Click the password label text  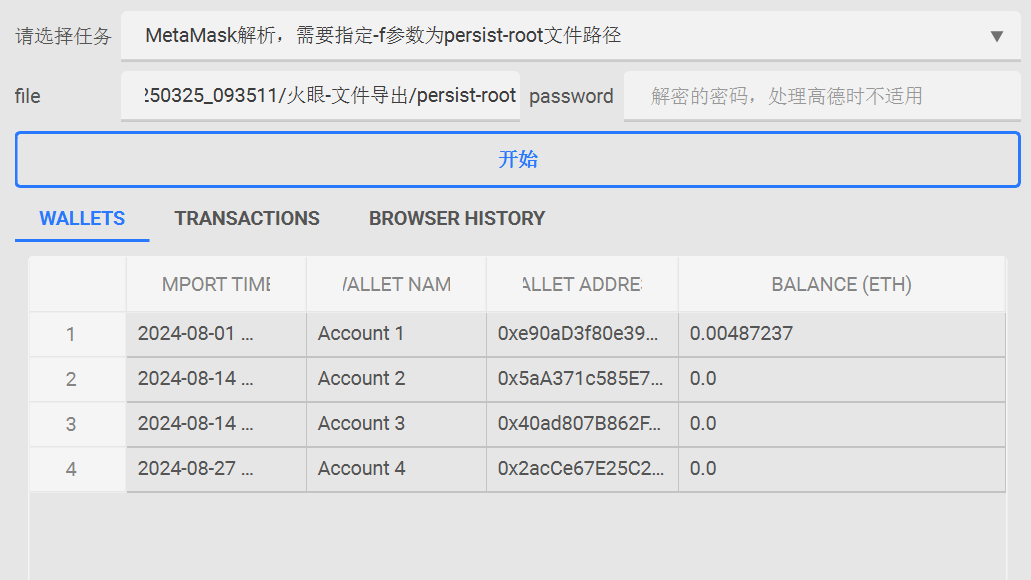coord(571,97)
